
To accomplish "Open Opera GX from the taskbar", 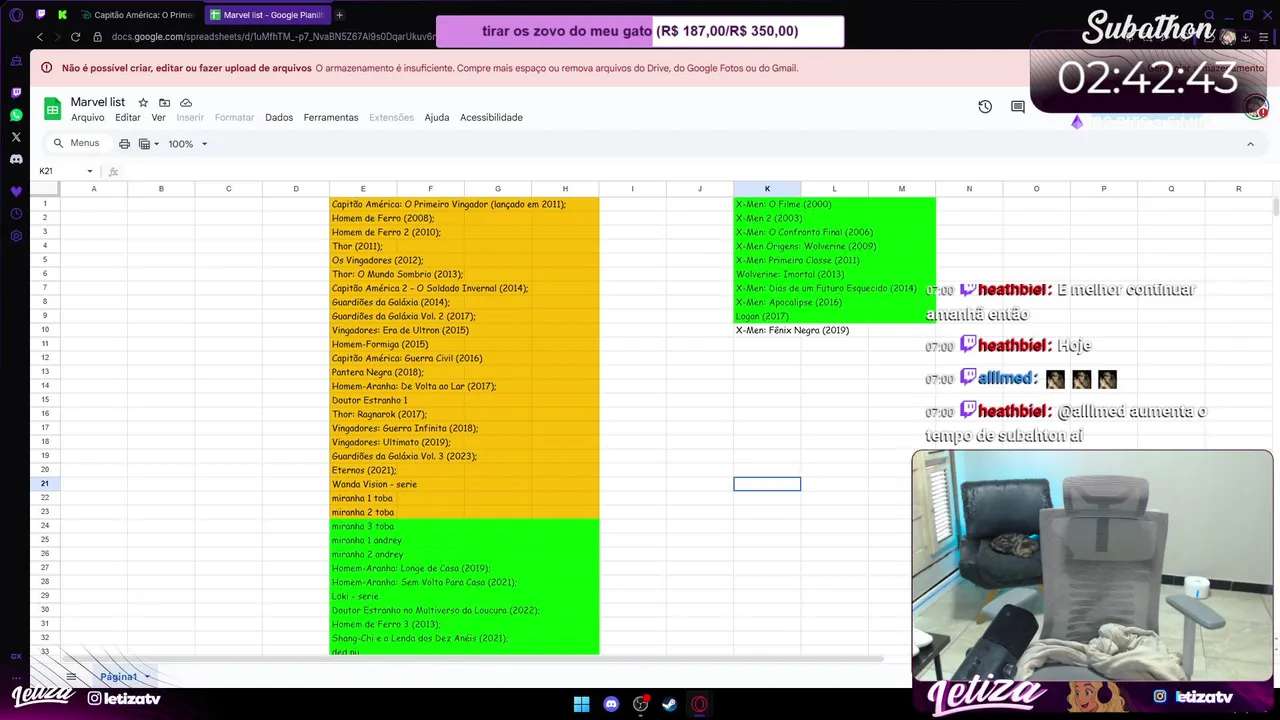I will tap(699, 704).
